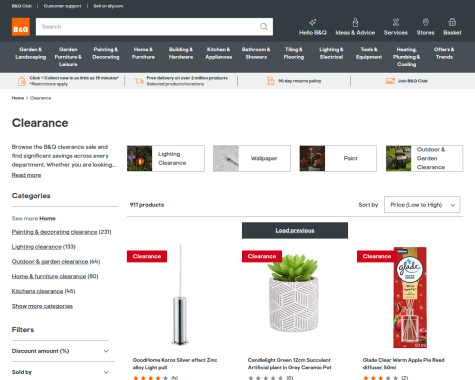Viewport: 475px width, 380px height.
Task: Click the search magnifier icon
Action: point(264,27)
